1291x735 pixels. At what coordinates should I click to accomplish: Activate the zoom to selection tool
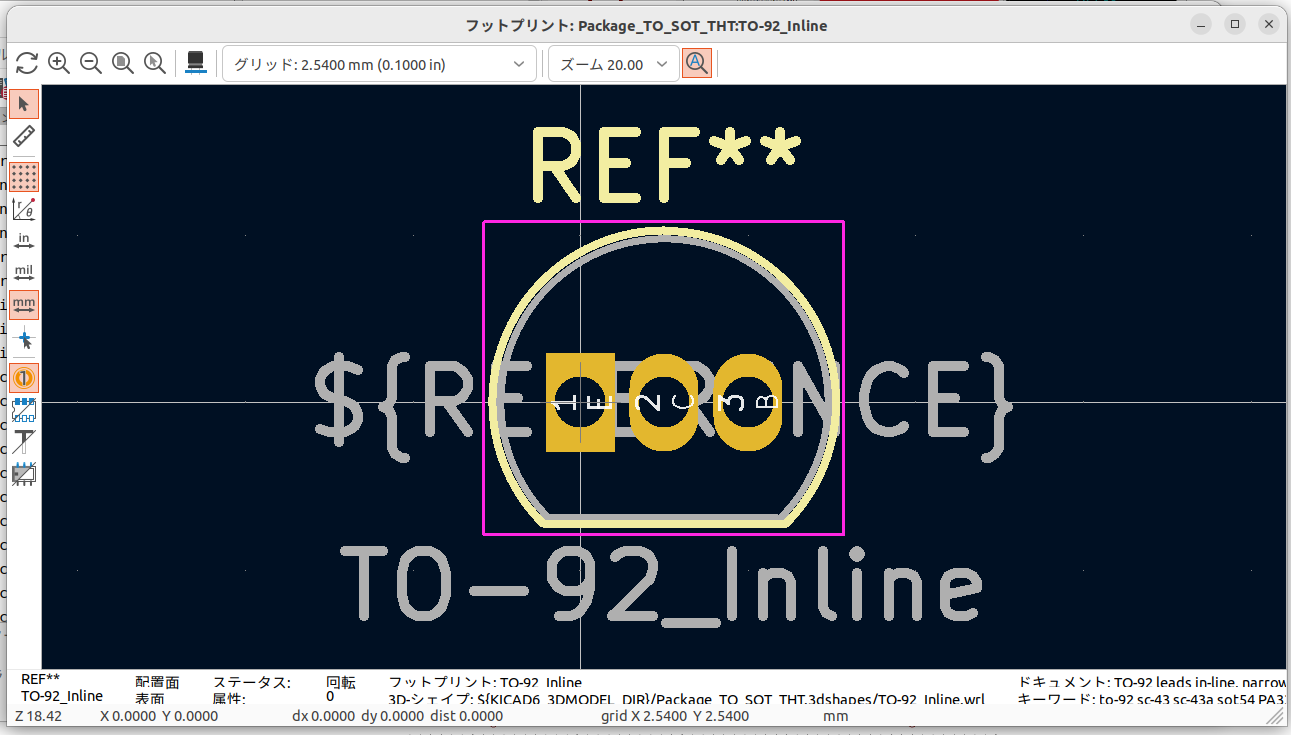tap(155, 64)
